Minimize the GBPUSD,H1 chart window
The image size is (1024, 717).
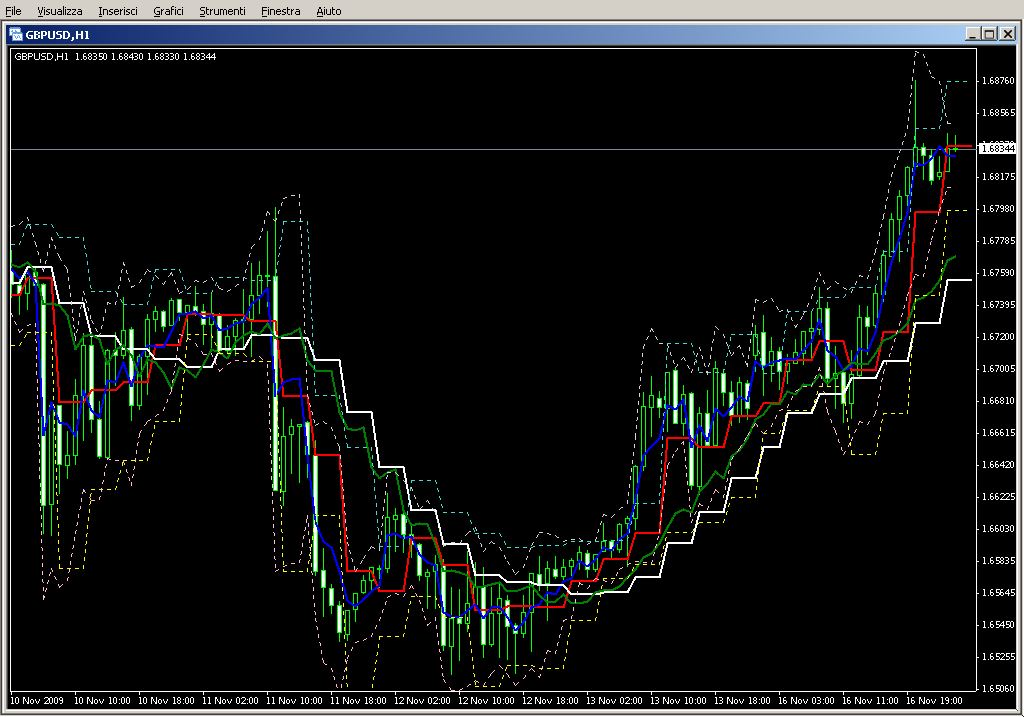pos(973,34)
